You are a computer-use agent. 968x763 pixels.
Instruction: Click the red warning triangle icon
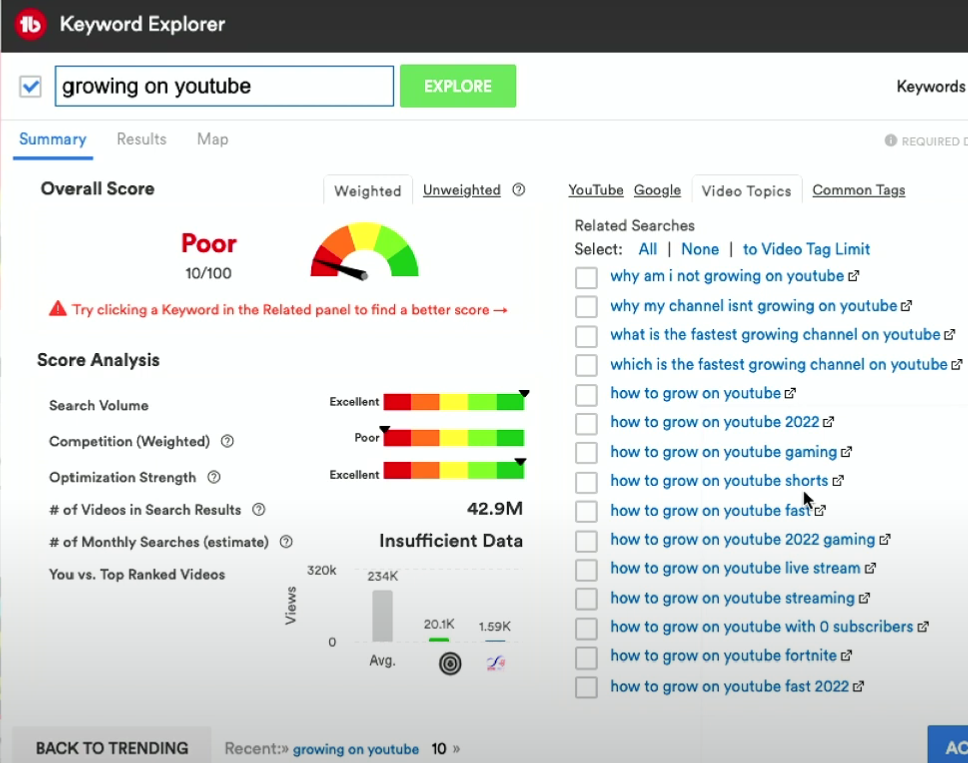(57, 309)
